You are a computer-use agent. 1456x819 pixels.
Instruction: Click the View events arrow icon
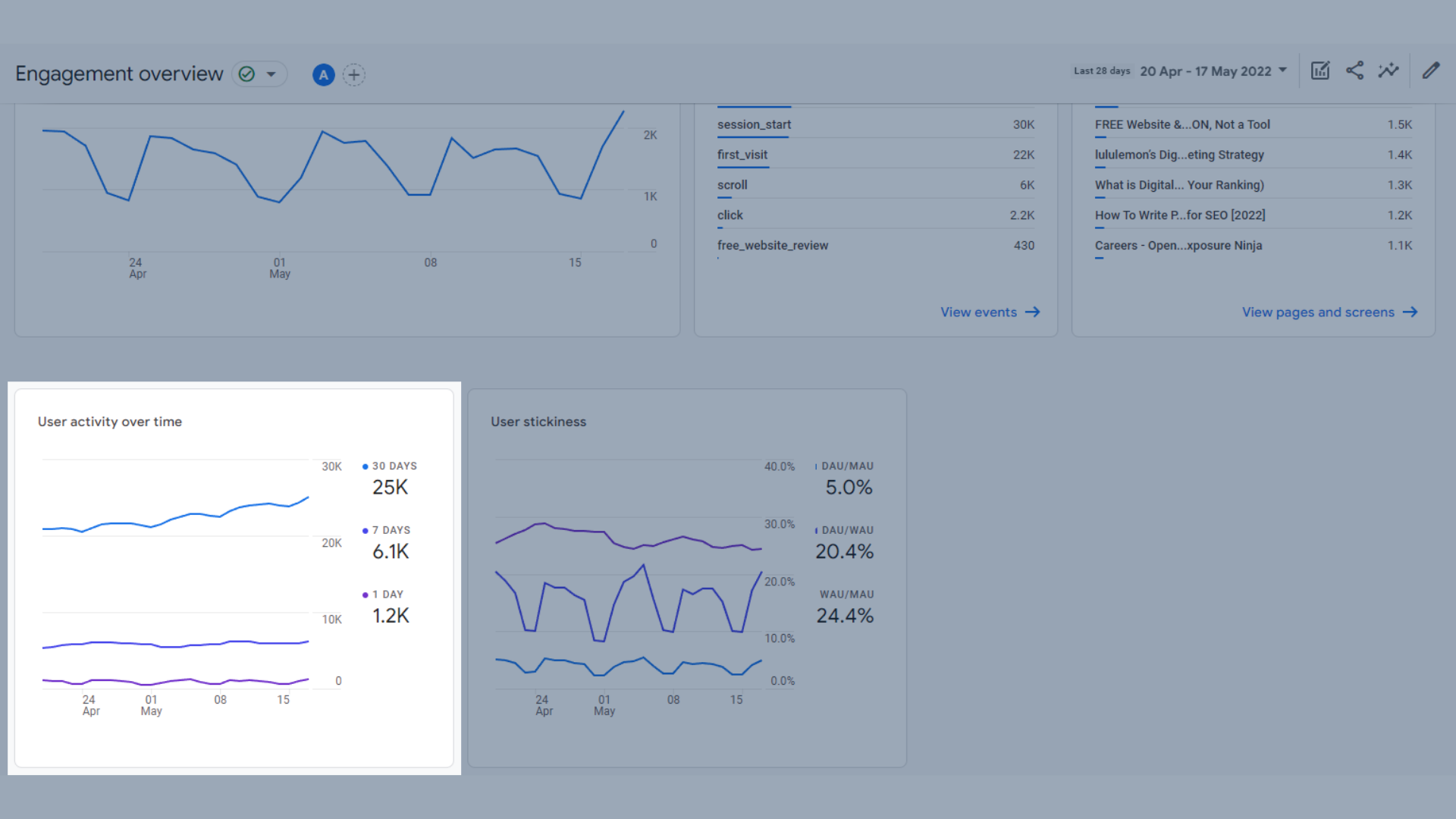click(1033, 312)
